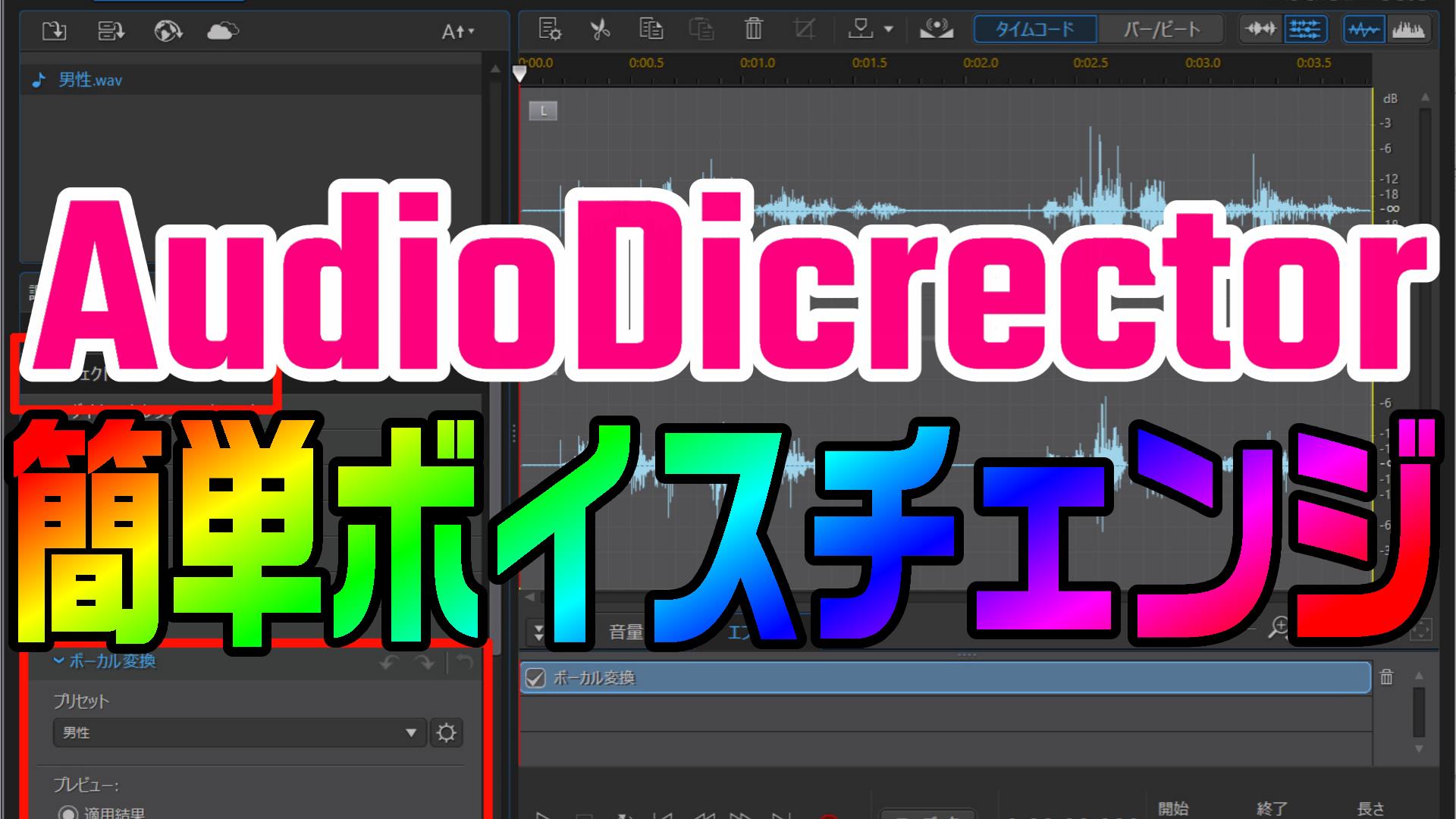Select the waveform display view
1456x819 pixels.
1363,30
